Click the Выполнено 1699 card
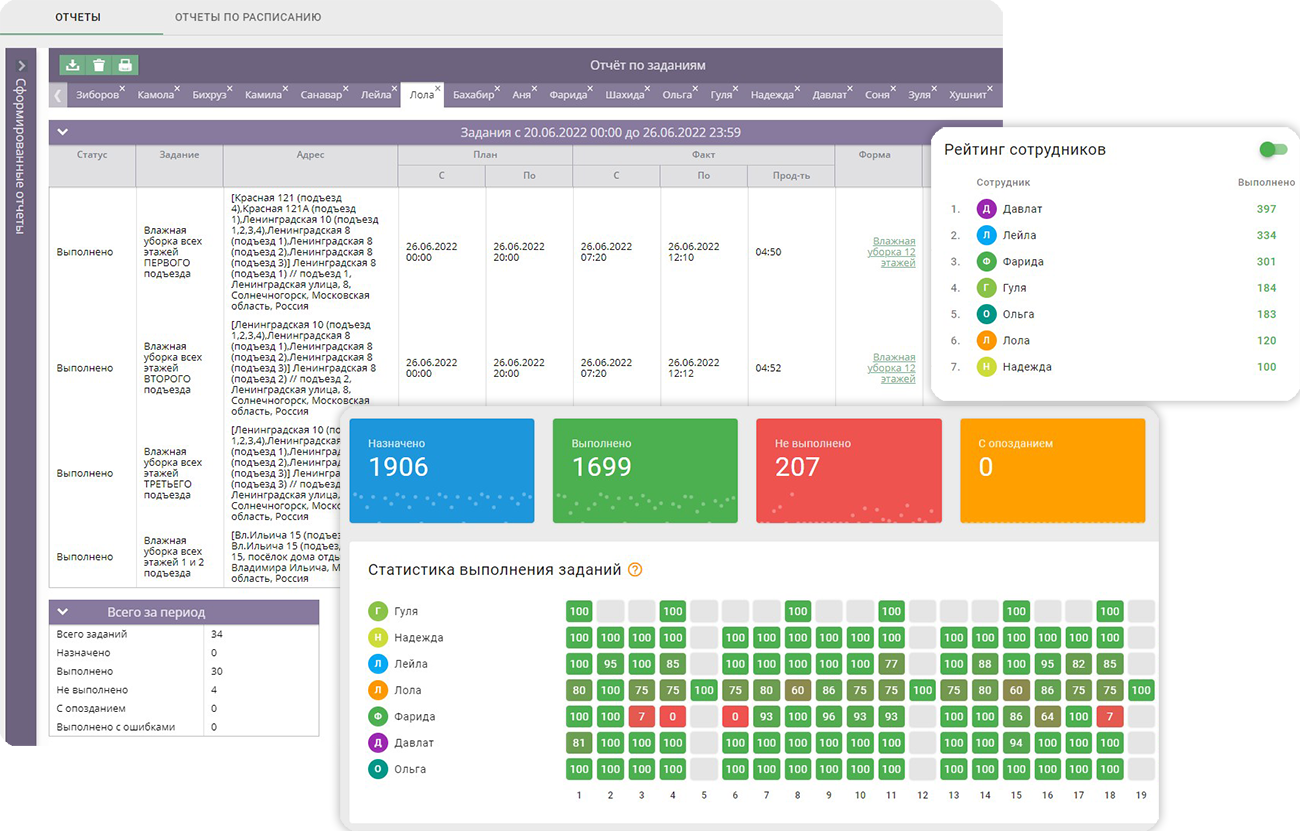The image size is (1300, 831). 645,470
